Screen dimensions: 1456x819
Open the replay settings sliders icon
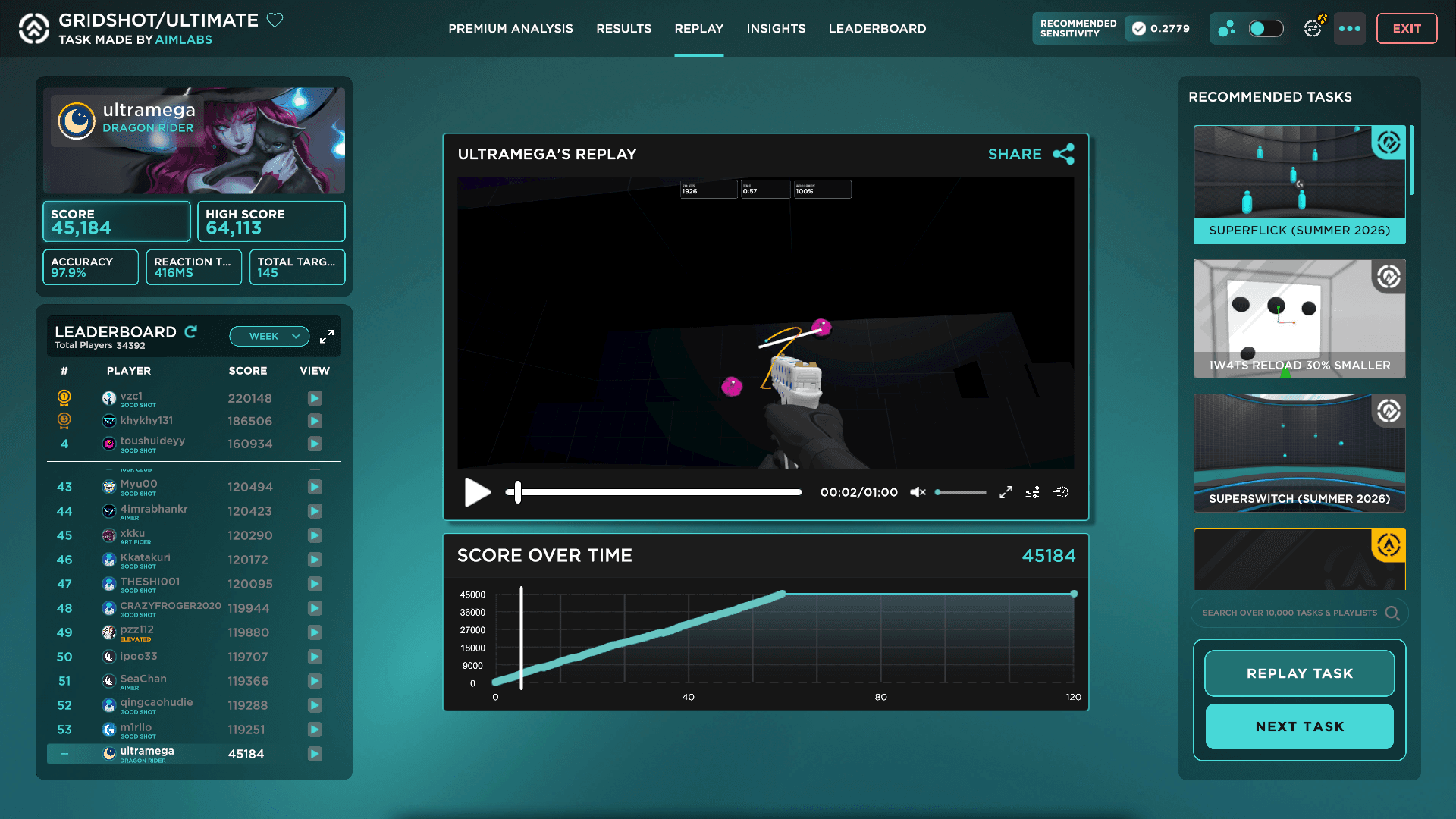1033,492
